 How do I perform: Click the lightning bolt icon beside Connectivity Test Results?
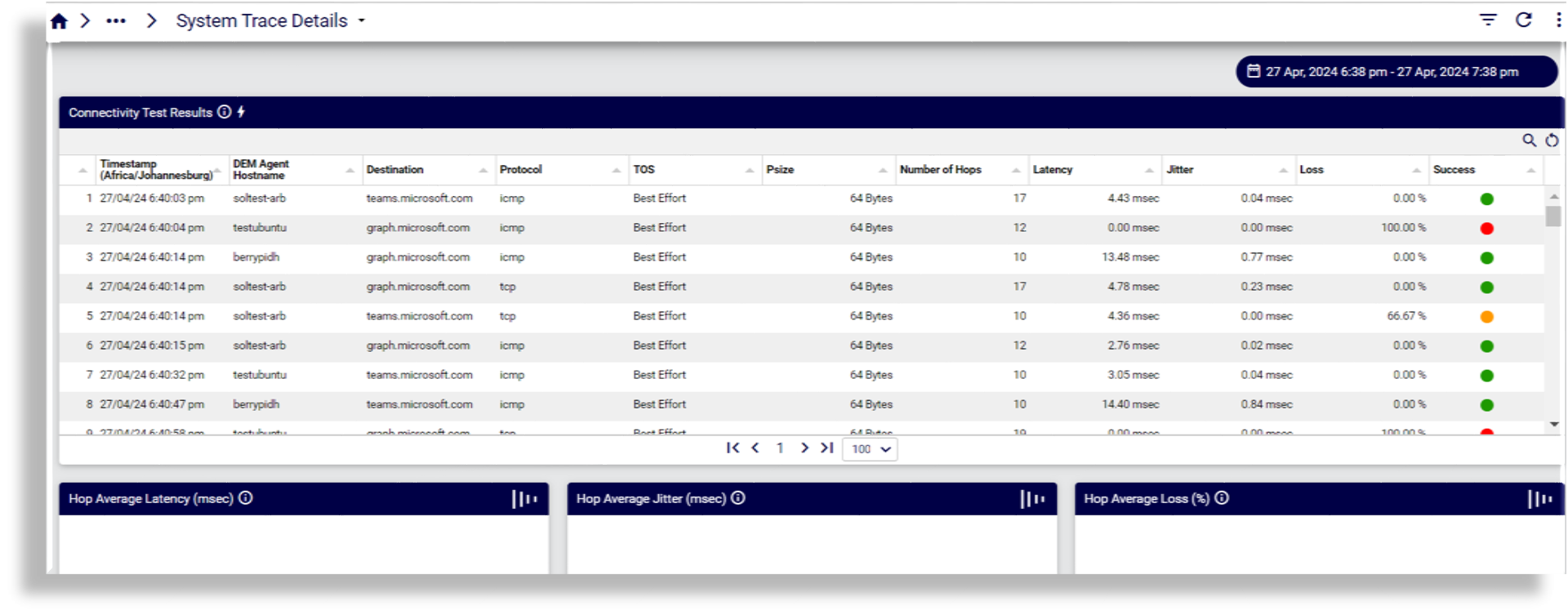tap(241, 112)
